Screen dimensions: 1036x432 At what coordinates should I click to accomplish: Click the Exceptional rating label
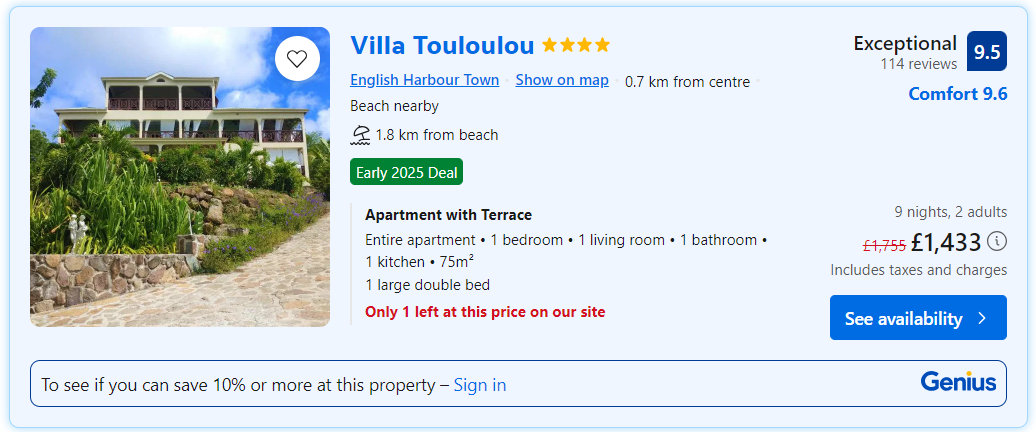904,43
